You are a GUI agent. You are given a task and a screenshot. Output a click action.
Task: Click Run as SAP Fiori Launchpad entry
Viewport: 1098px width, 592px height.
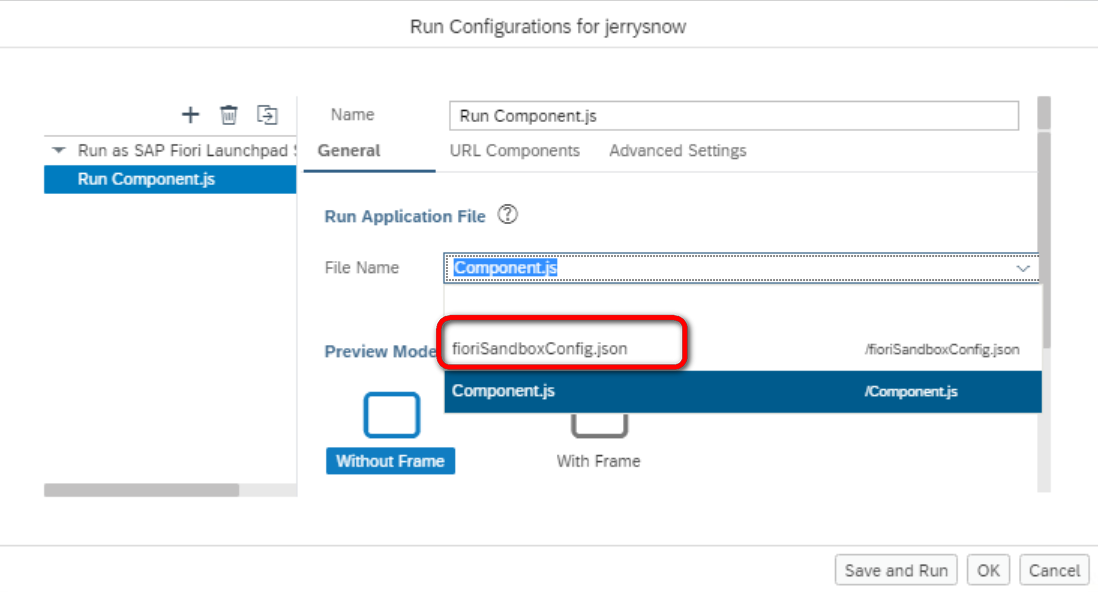click(187, 150)
